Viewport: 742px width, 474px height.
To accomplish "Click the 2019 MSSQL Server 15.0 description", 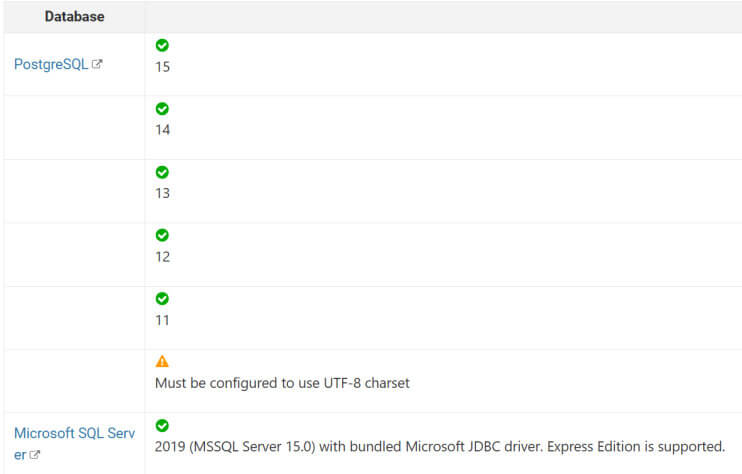I will click(x=440, y=447).
